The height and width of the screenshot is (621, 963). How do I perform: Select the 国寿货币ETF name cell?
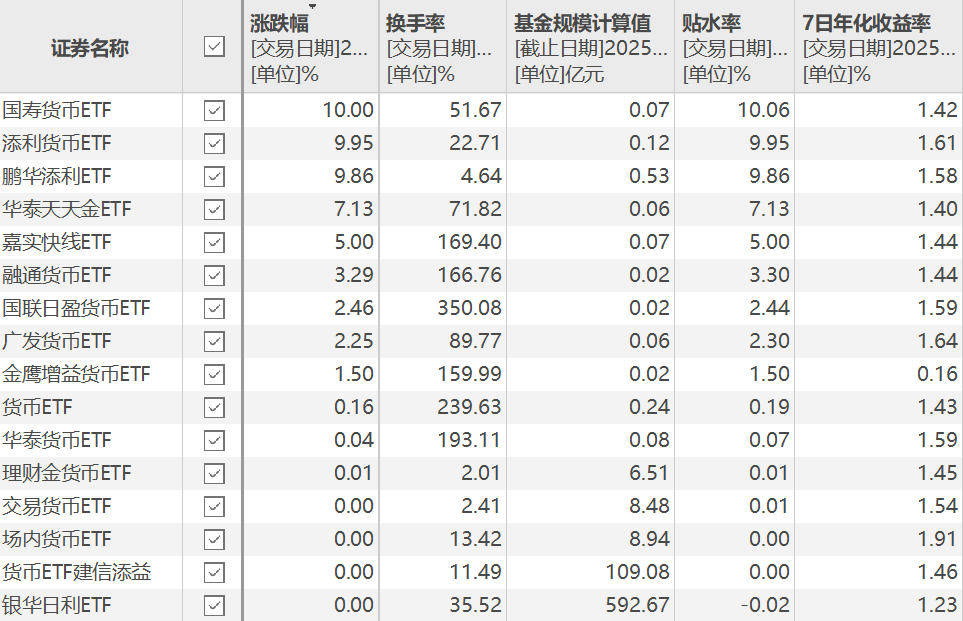point(91,111)
